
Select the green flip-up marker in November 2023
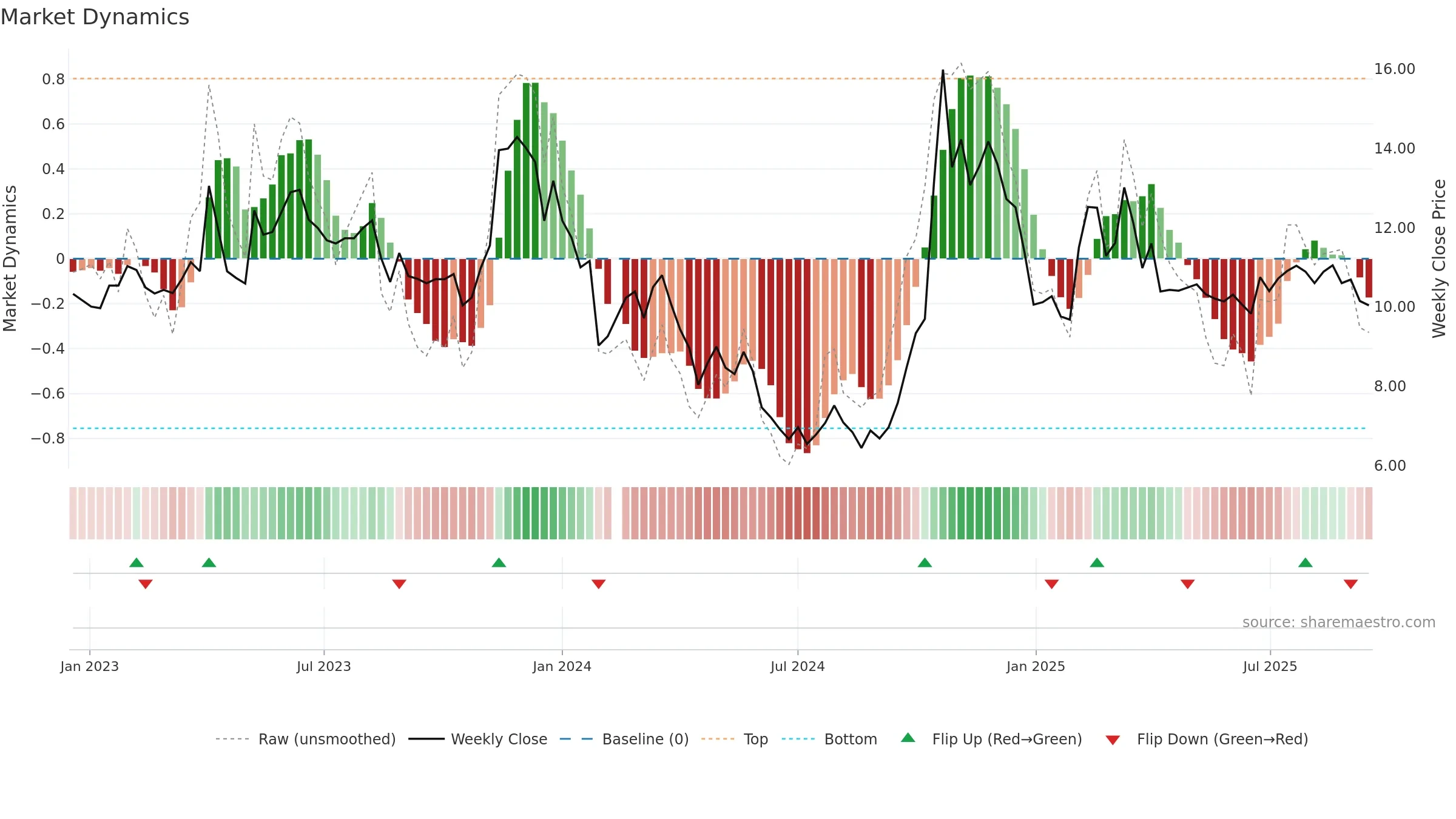coord(499,562)
